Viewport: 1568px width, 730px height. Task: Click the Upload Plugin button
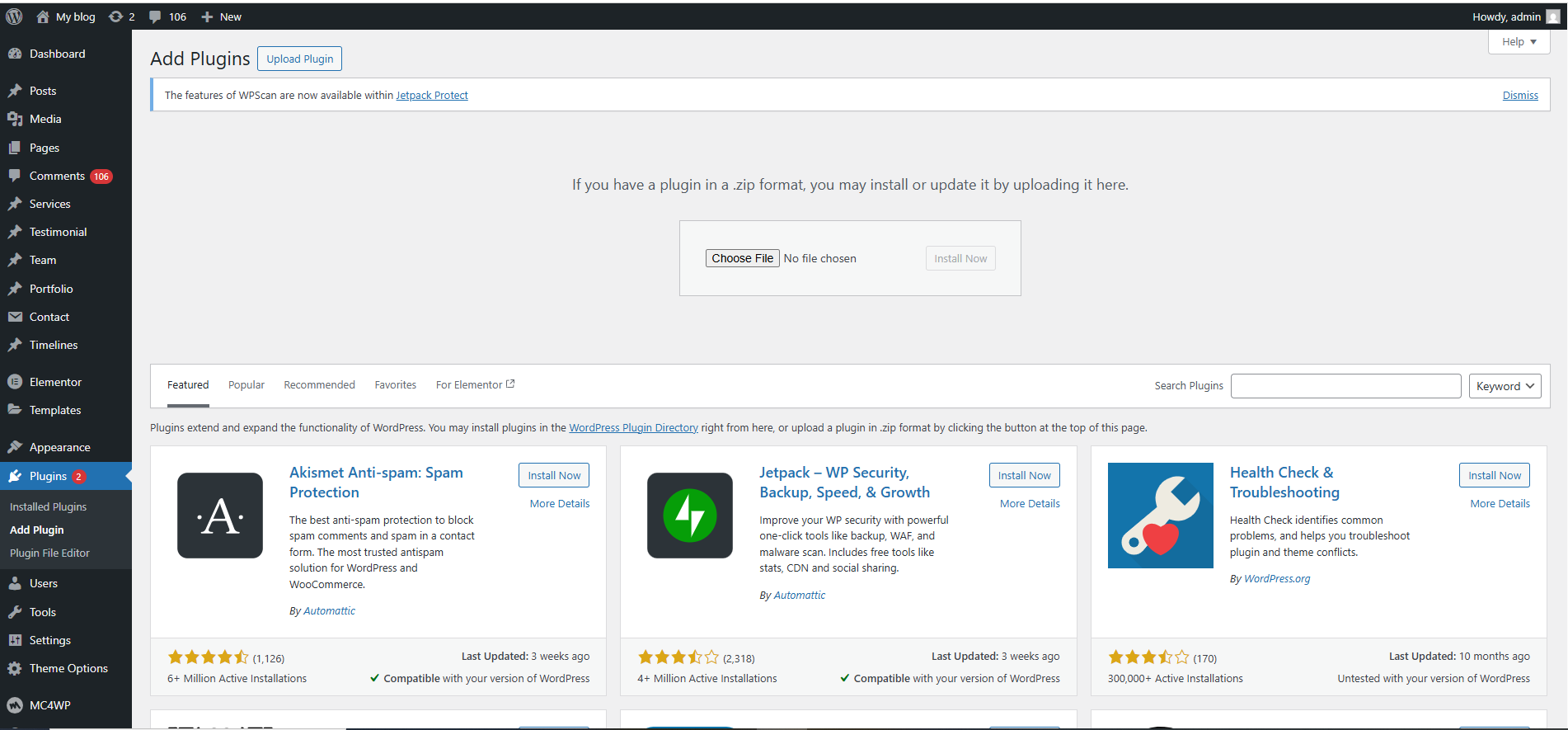click(x=300, y=59)
